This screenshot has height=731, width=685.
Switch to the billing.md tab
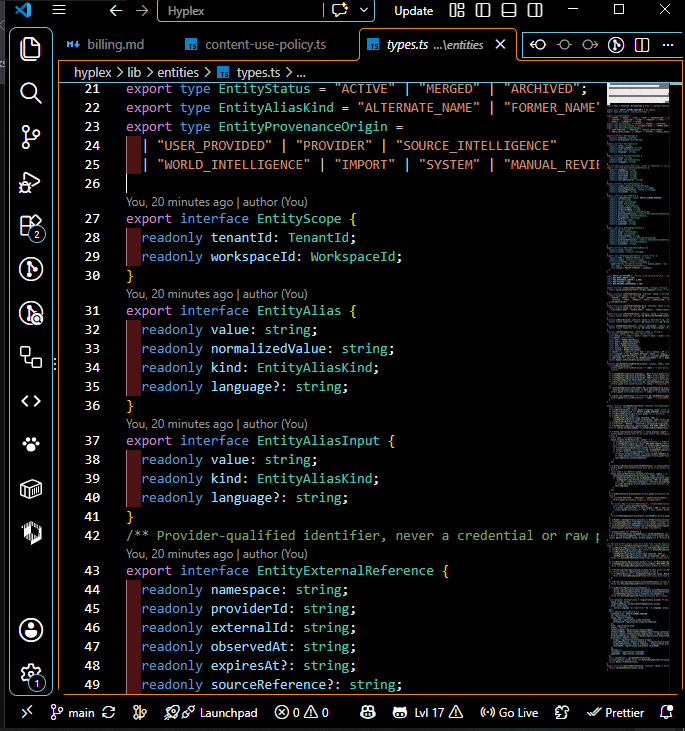105,45
